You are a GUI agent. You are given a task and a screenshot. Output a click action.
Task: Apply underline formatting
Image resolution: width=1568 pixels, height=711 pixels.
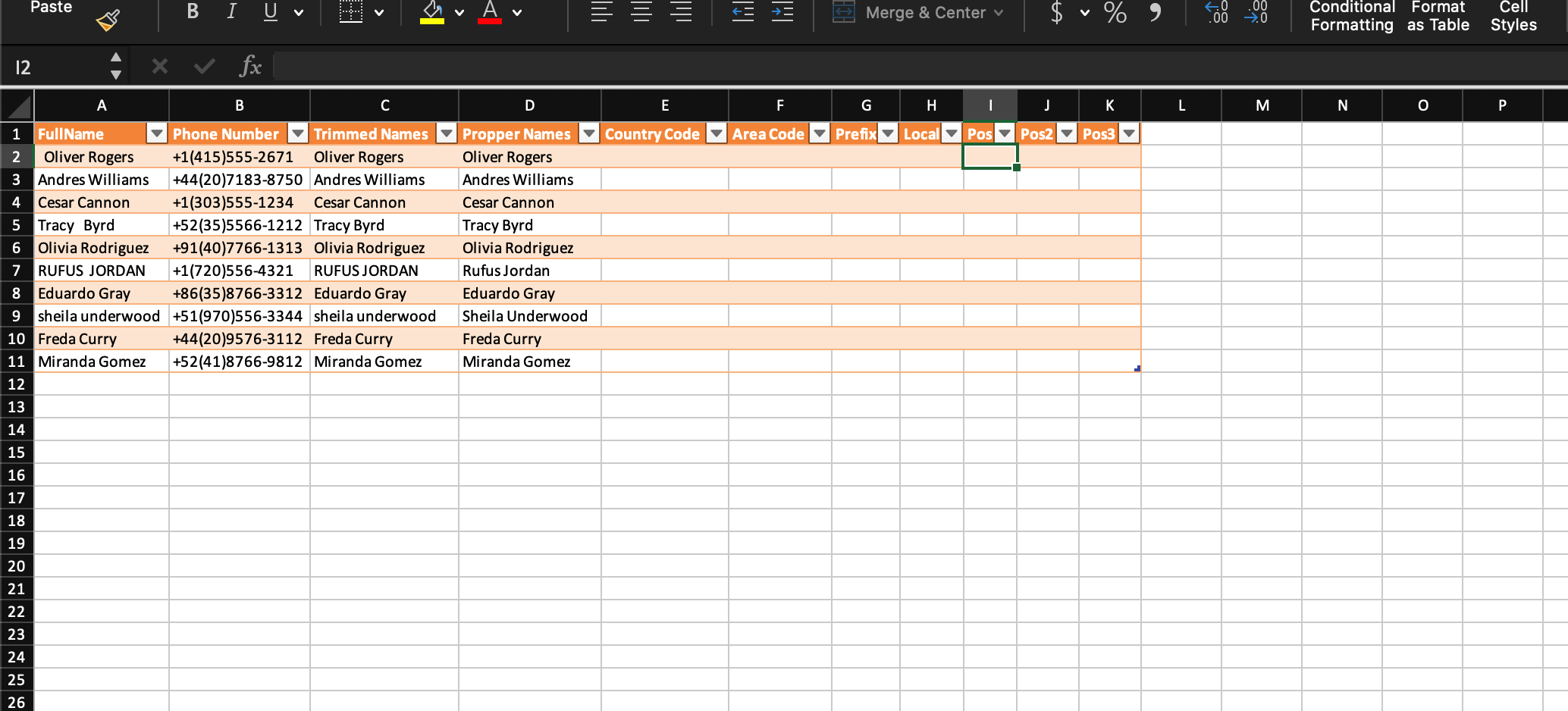[x=270, y=11]
